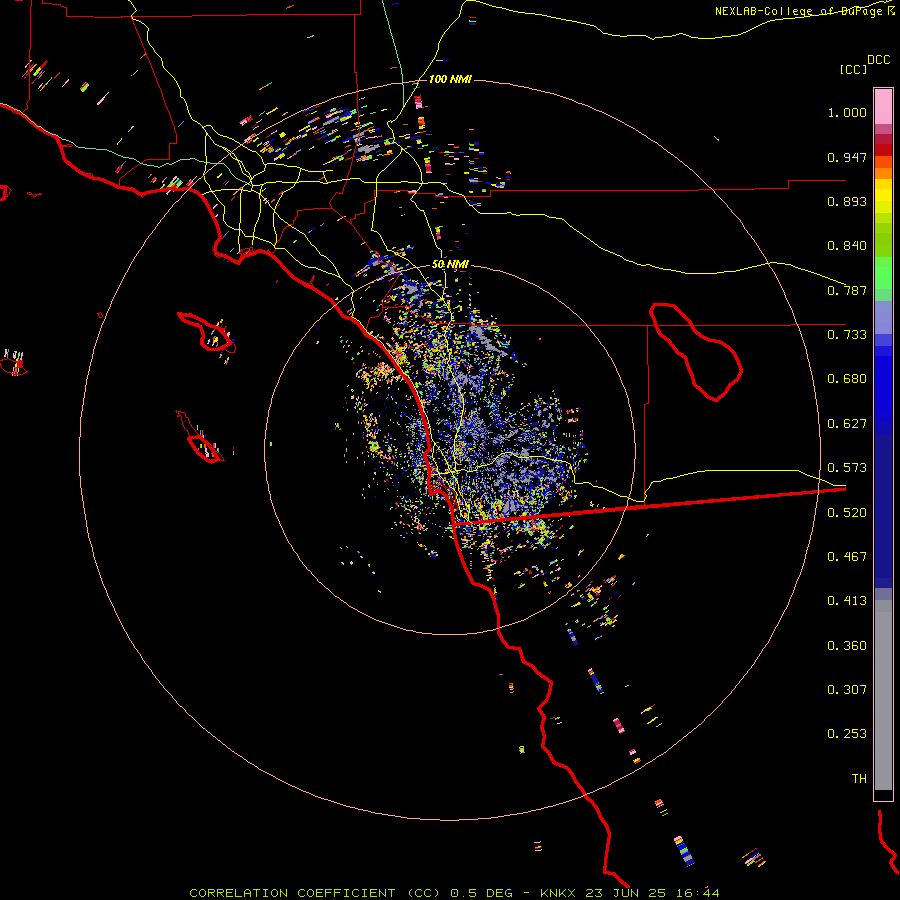The height and width of the screenshot is (900, 900).
Task: Pick the yellow segment of the color bar
Action: [x=883, y=196]
